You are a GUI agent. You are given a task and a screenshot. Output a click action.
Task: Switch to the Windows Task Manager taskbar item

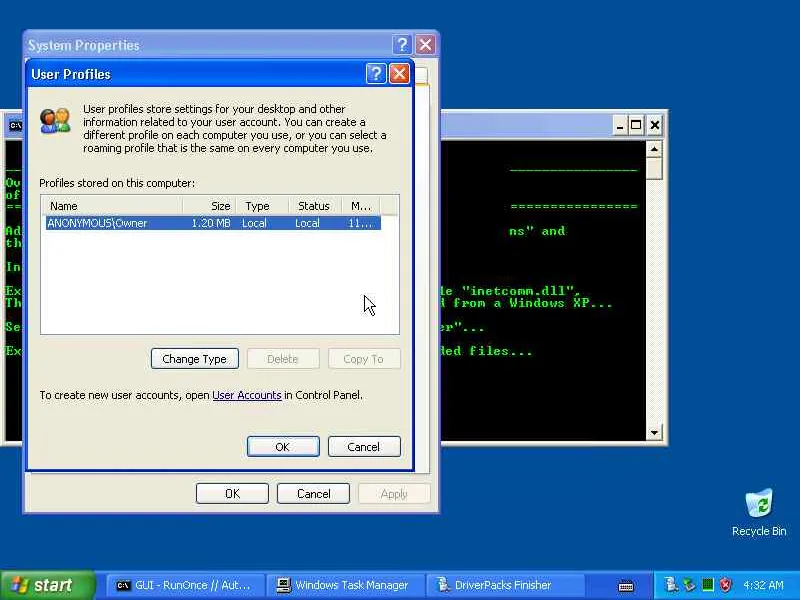344,586
